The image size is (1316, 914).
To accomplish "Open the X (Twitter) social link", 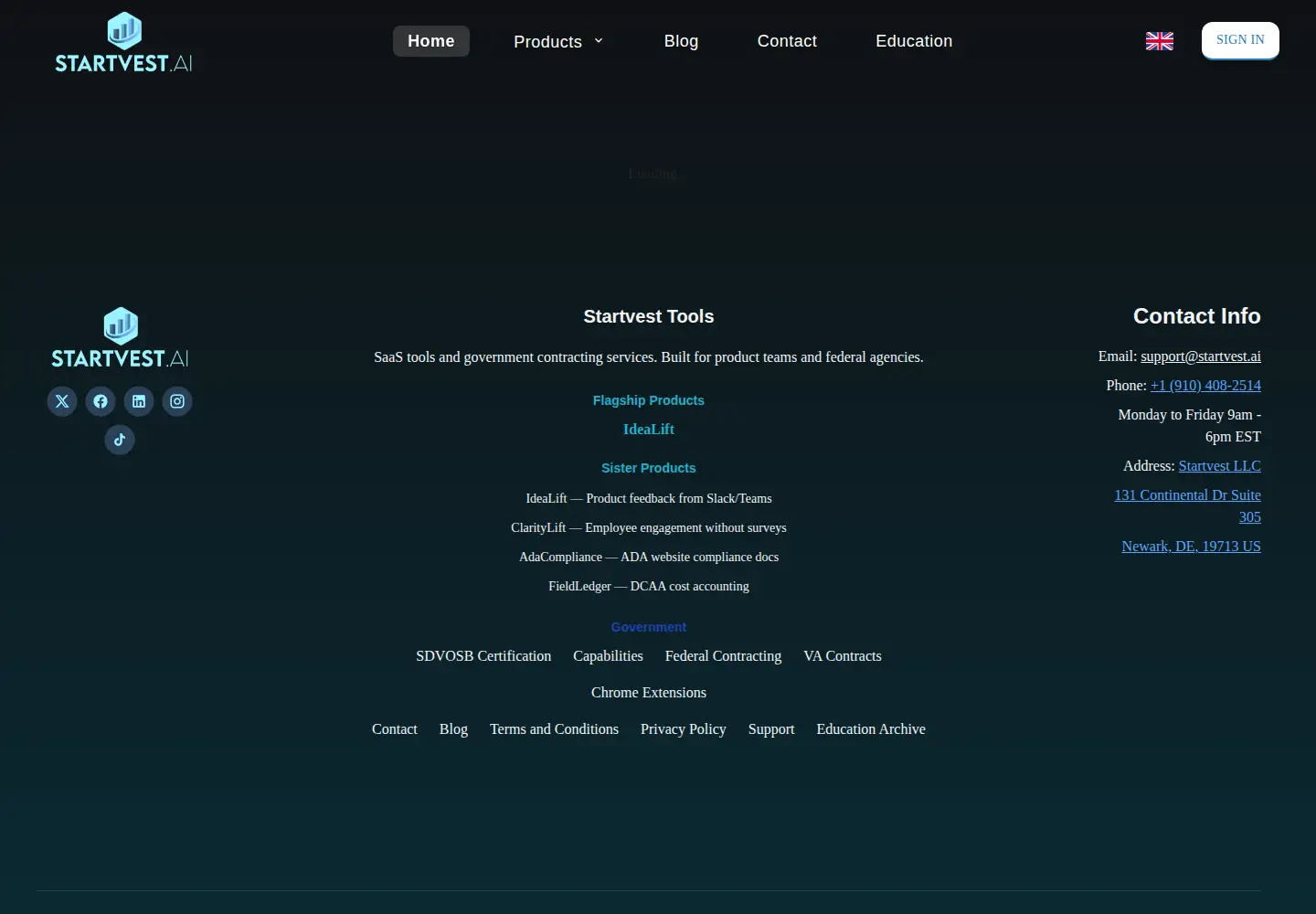I will [x=62, y=401].
